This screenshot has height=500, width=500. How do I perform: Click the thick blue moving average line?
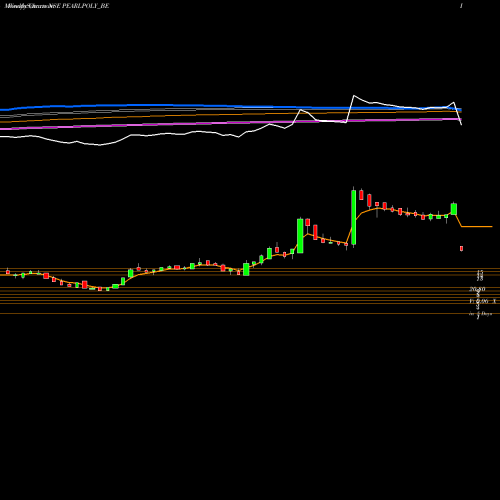[231, 106]
